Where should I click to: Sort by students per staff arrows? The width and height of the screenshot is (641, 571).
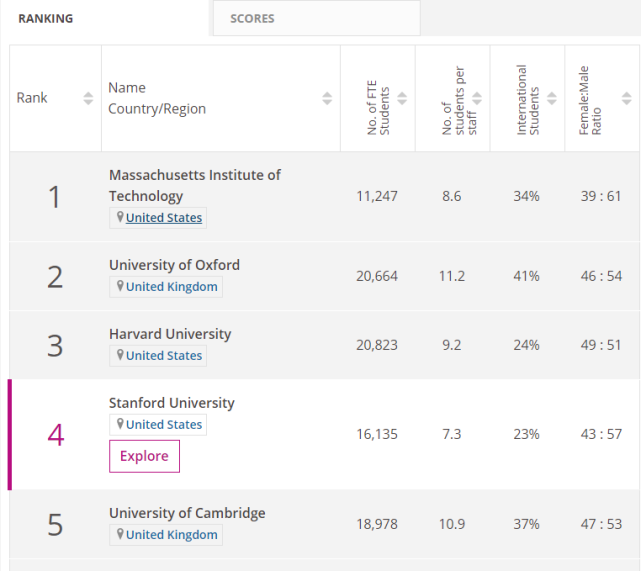point(477,98)
